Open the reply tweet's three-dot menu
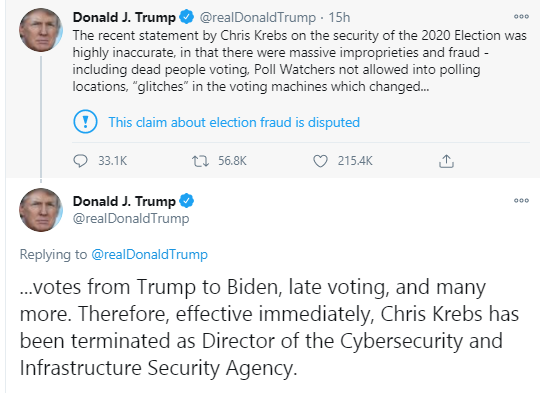The height and width of the screenshot is (393, 540). [x=521, y=200]
